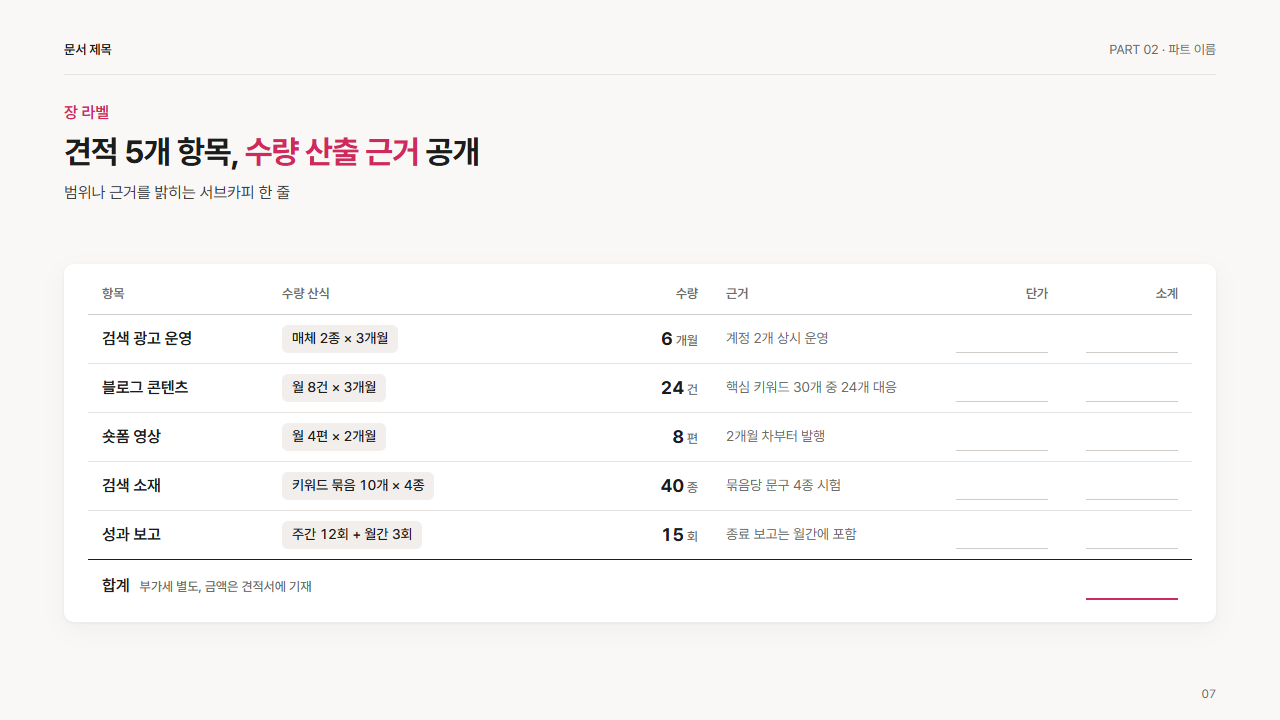Click the 소계 blank field in 블로그 콘텐츠 row
The width and height of the screenshot is (1280, 720).
point(1132,388)
